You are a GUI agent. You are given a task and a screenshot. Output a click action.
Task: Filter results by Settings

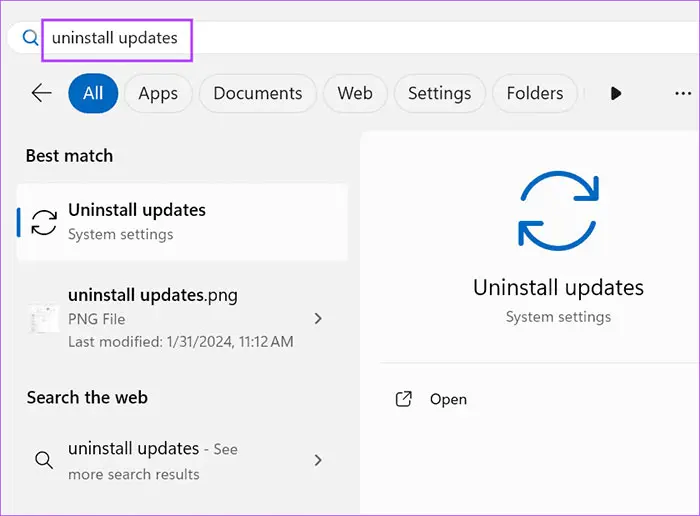pos(439,93)
